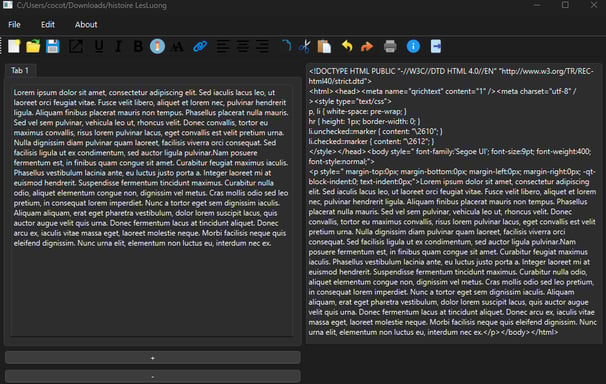
Task: Print the document
Action: coord(390,46)
